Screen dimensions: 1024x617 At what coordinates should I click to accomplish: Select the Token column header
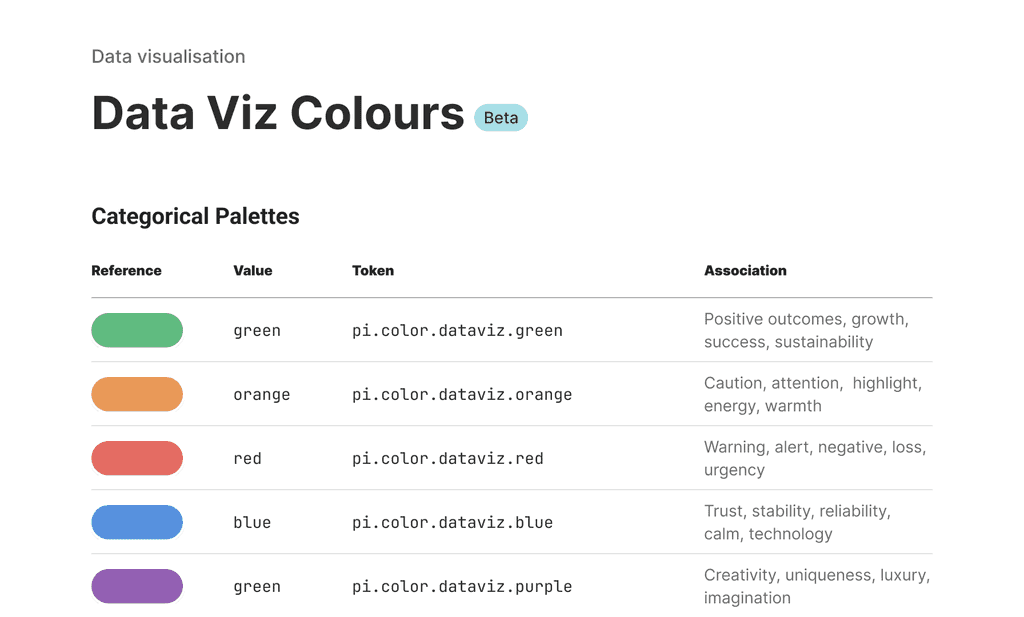373,271
